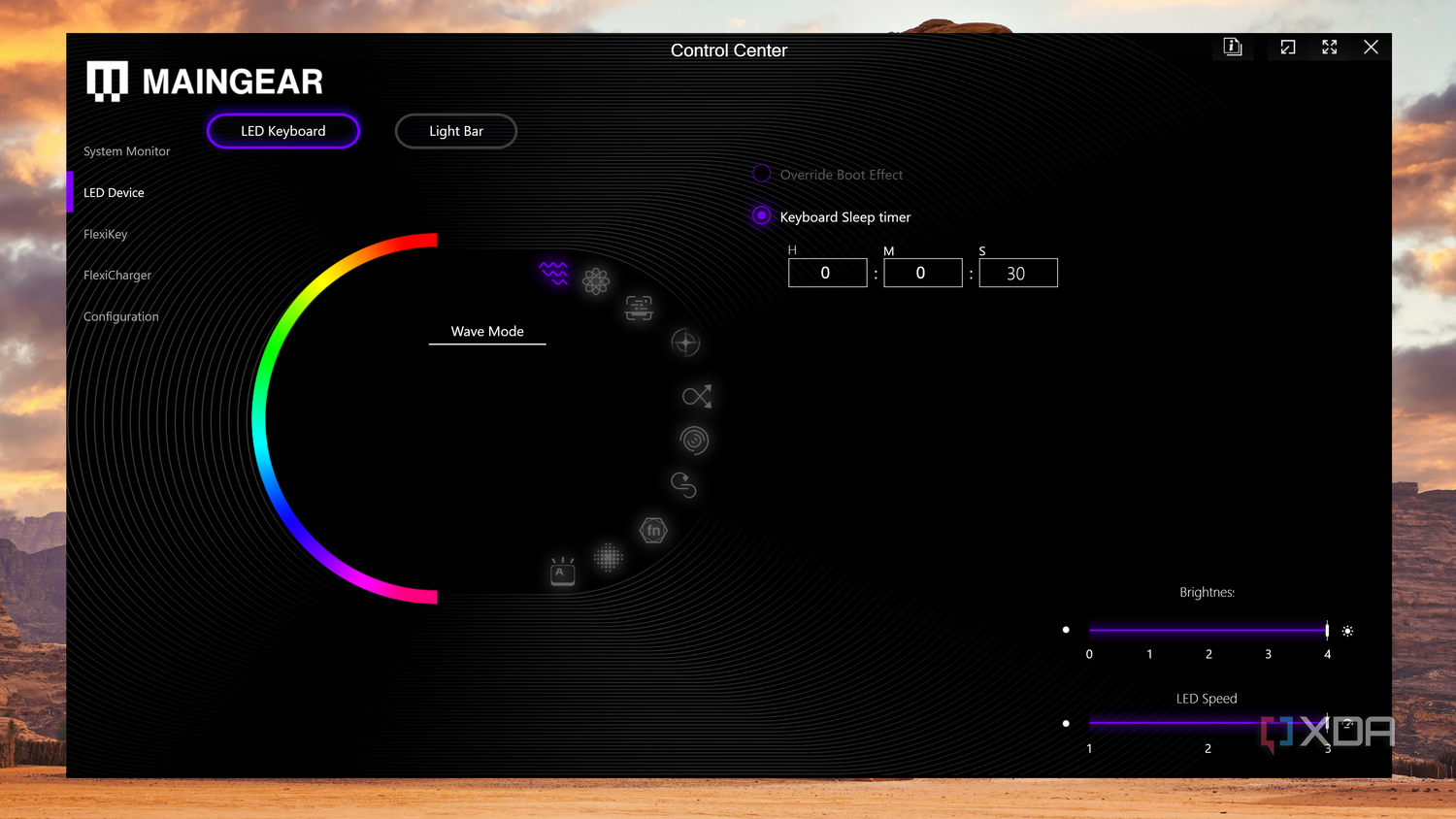Click the fn hexagon lighting mode icon

tap(652, 530)
